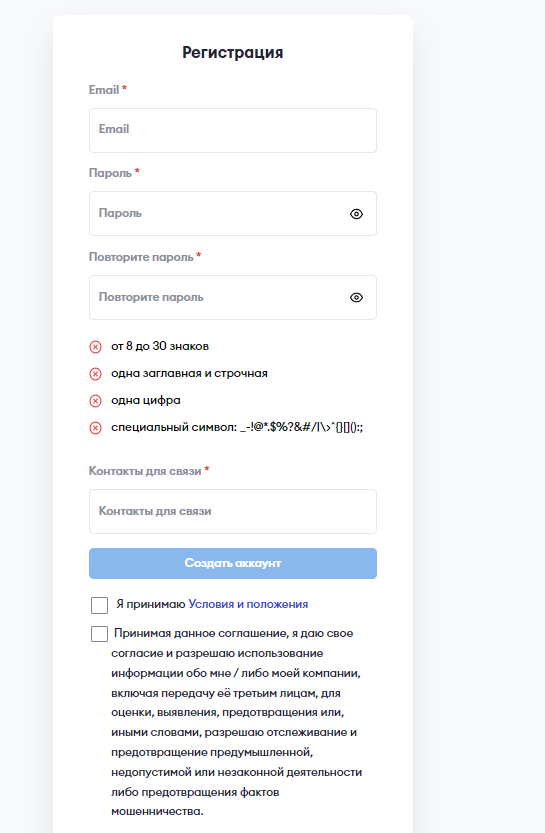Click the 'Пароль' field label

click(110, 173)
